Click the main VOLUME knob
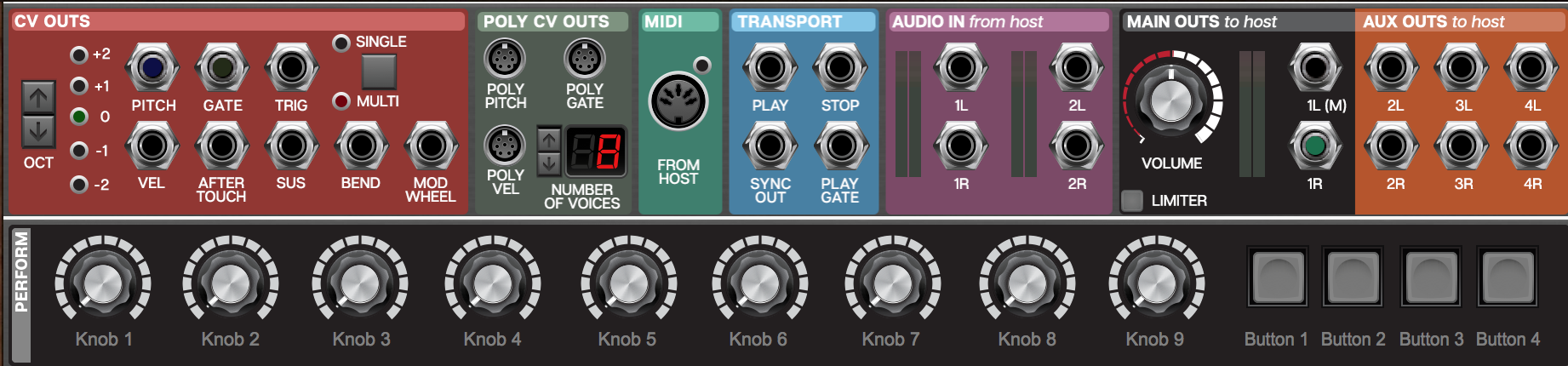The image size is (1568, 366). pyautogui.click(x=1172, y=100)
